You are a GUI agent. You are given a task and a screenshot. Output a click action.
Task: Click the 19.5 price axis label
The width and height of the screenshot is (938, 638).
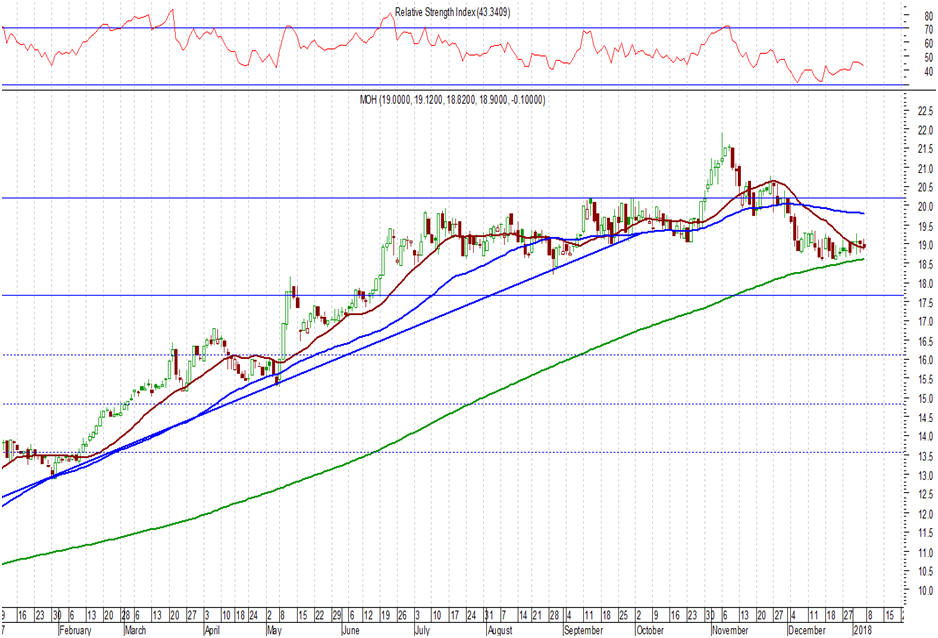click(925, 226)
